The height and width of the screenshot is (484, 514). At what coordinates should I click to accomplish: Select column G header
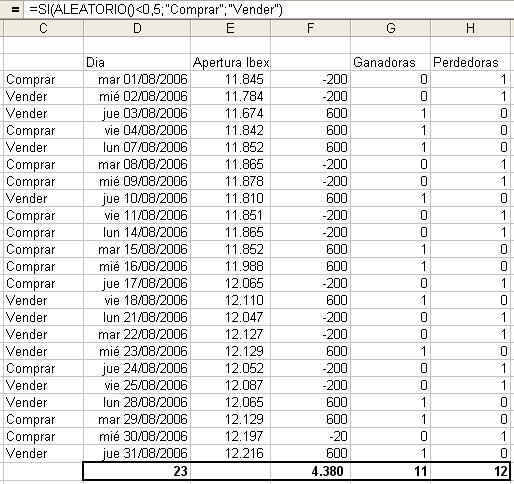[390, 28]
